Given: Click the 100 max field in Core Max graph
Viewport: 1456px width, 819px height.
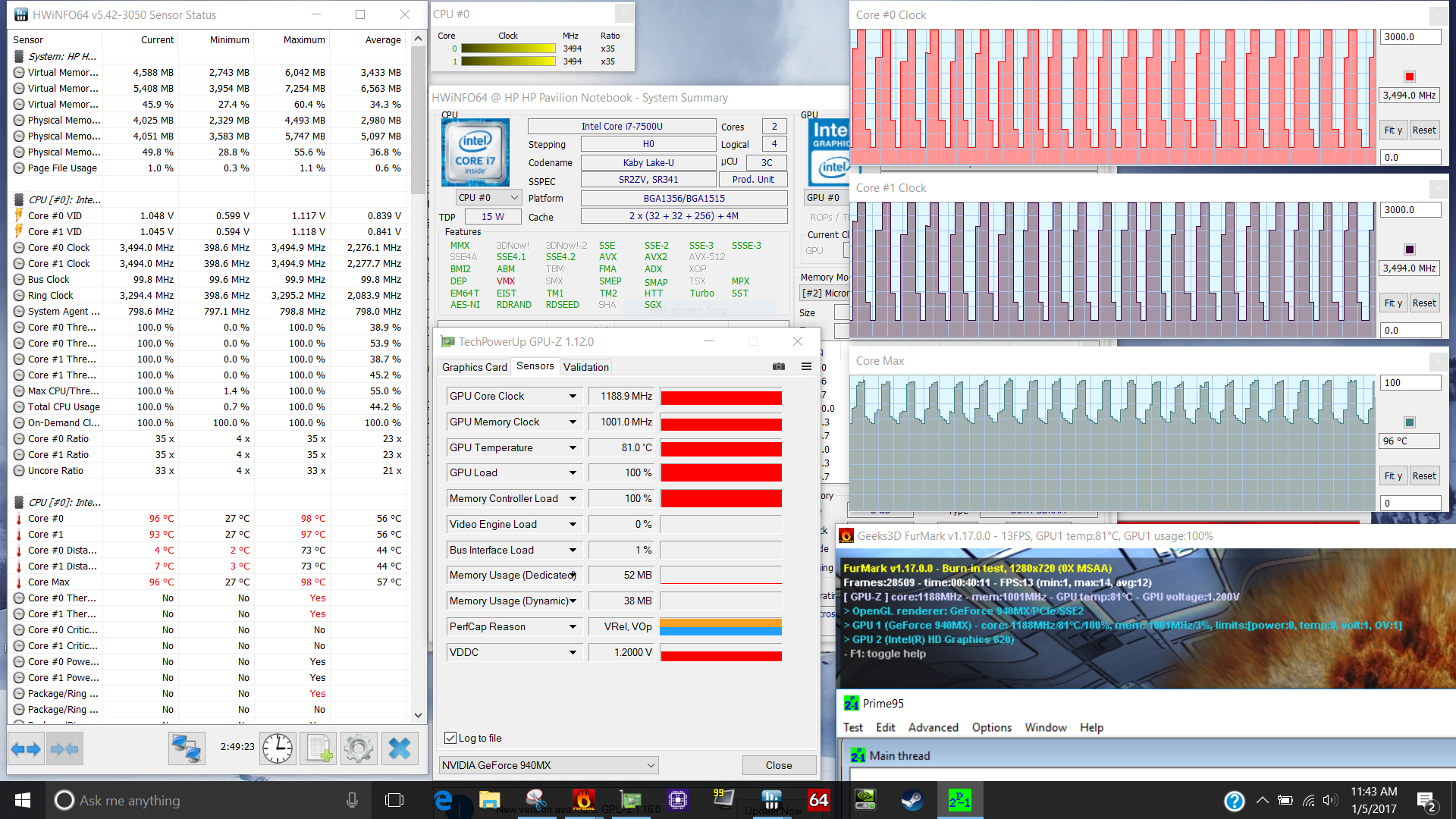Looking at the screenshot, I should tap(1410, 382).
